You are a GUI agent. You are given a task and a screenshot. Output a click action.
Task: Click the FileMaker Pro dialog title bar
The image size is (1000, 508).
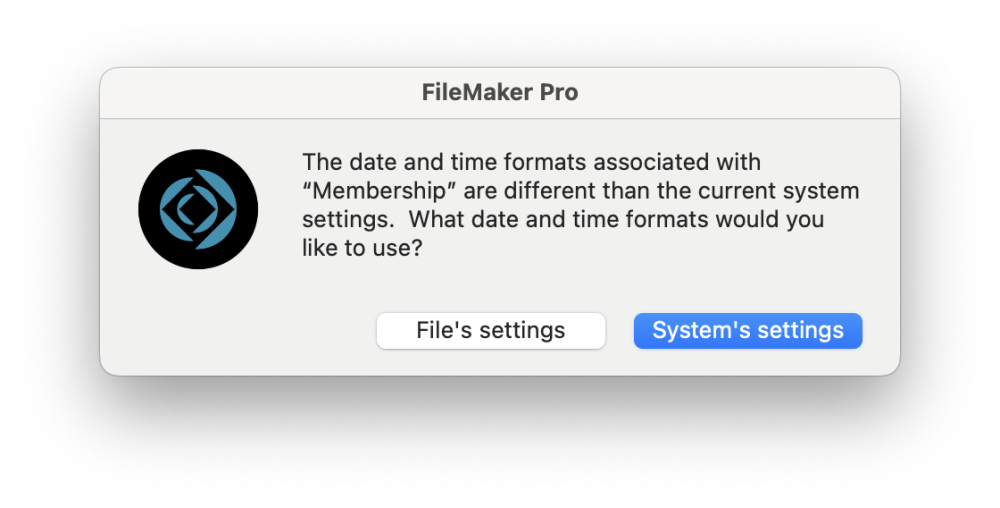click(500, 93)
